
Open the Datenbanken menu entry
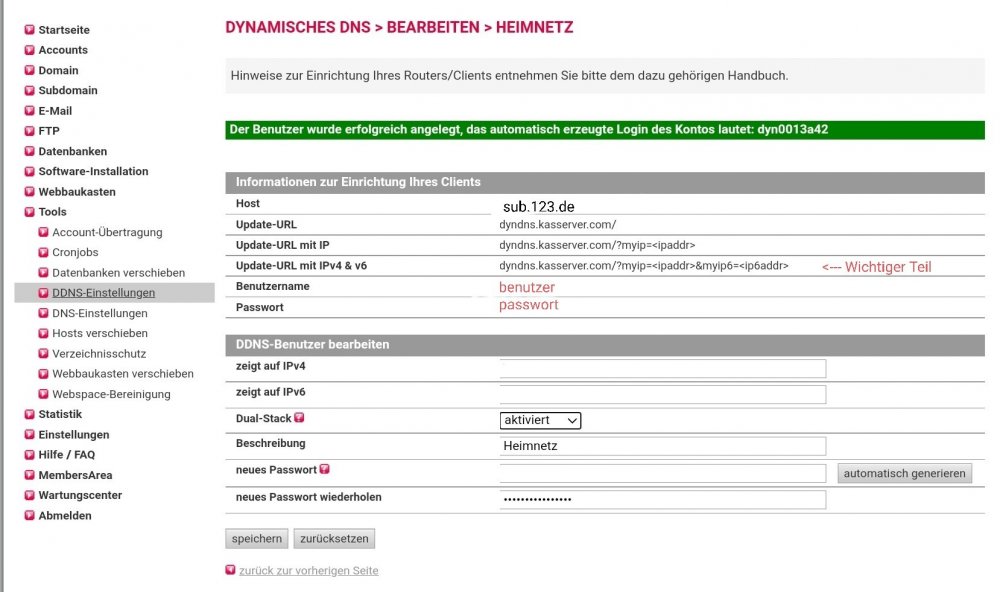73,151
